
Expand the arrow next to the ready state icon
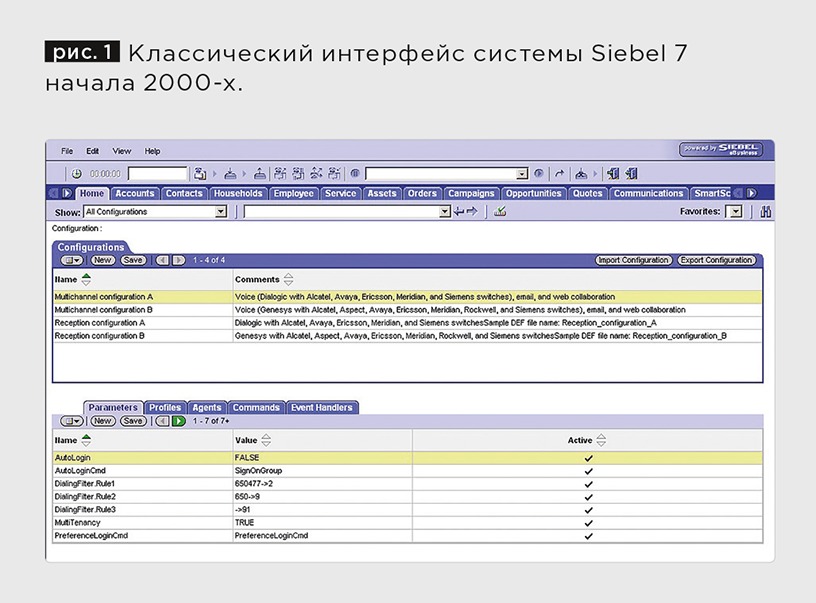(595, 174)
